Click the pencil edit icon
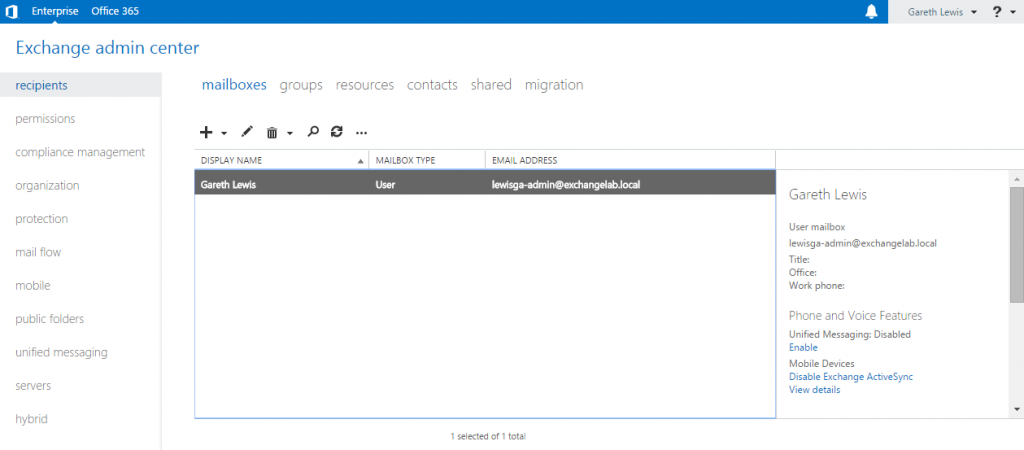This screenshot has height=450, width=1024. (246, 132)
